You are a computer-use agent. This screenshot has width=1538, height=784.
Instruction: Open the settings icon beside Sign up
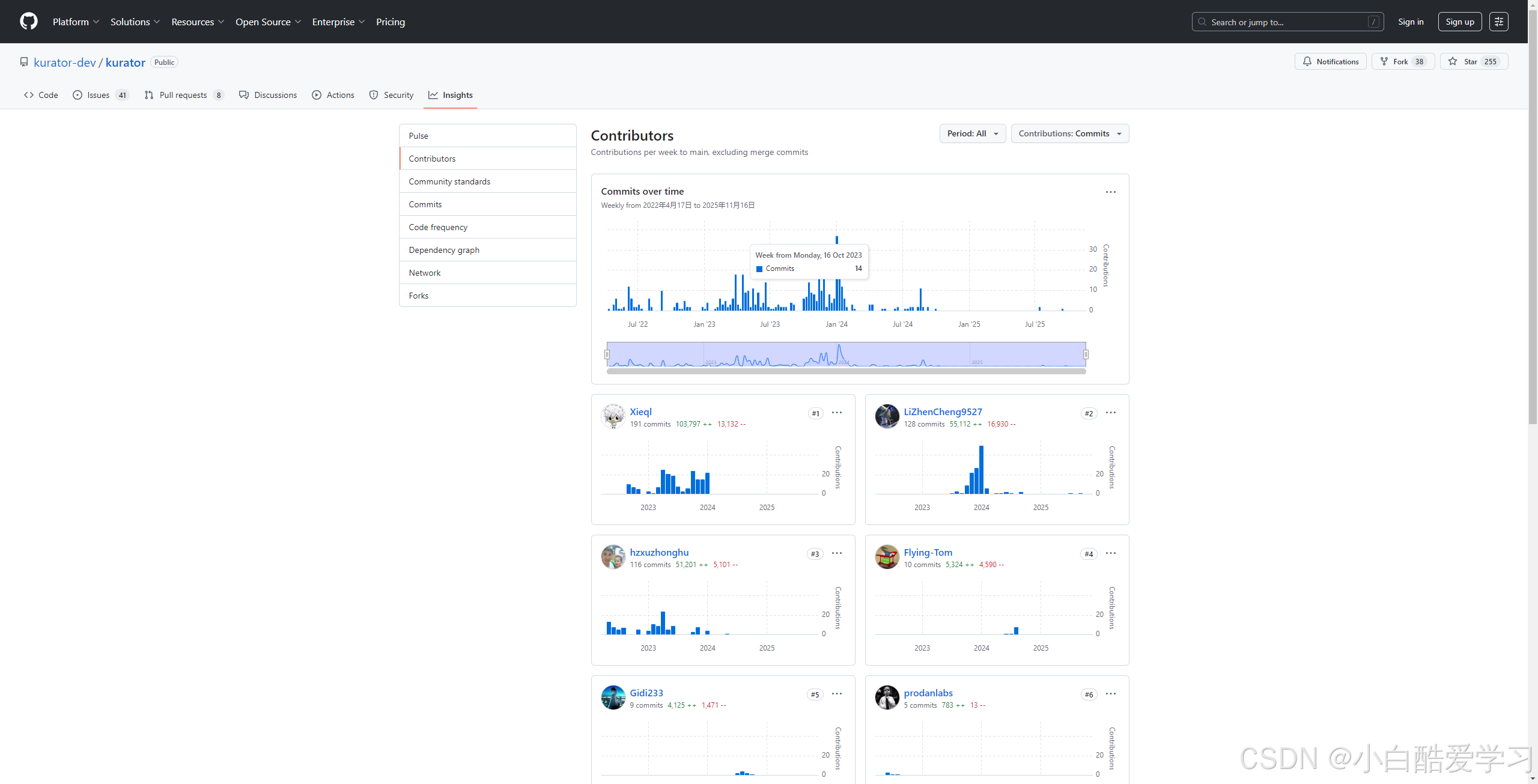(1498, 22)
